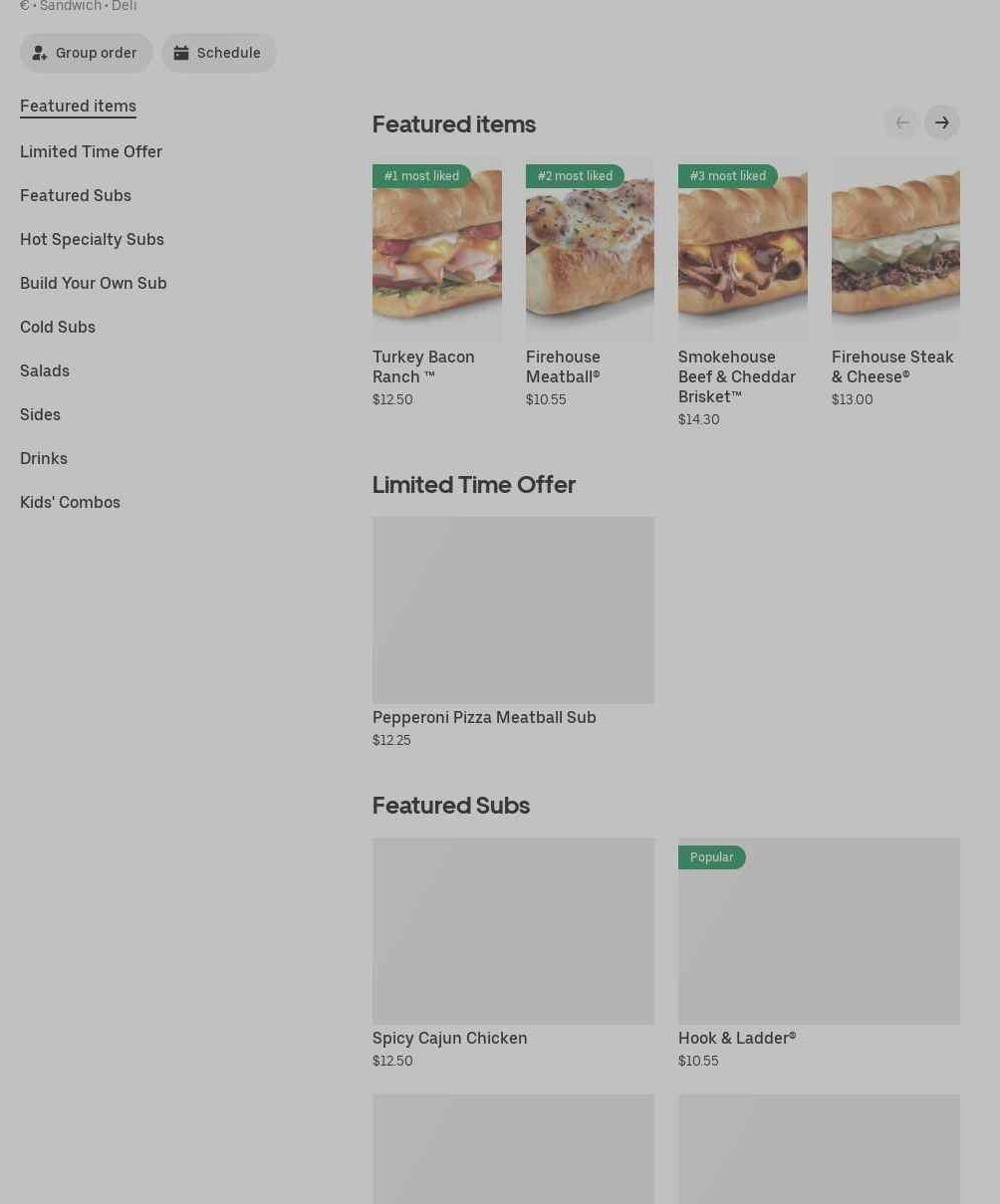Jump to Hot Specialty Subs section
Image resolution: width=1000 pixels, height=1204 pixels.
click(x=92, y=239)
